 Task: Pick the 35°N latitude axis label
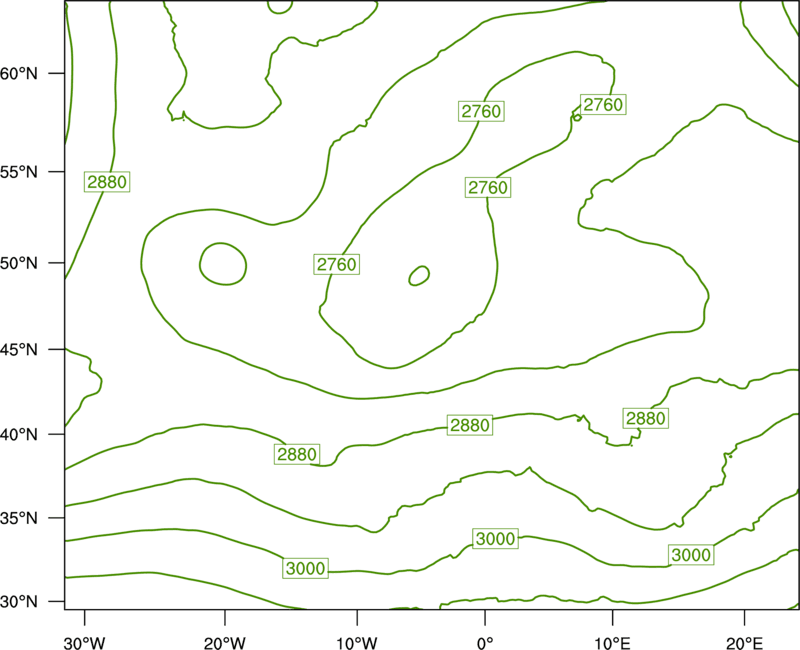tap(19, 518)
